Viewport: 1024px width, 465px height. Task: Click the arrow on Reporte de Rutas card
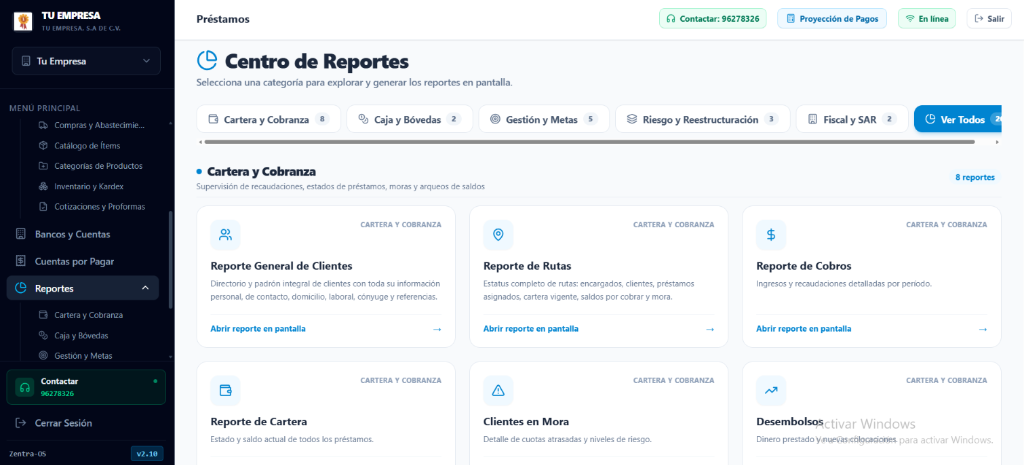coord(710,329)
